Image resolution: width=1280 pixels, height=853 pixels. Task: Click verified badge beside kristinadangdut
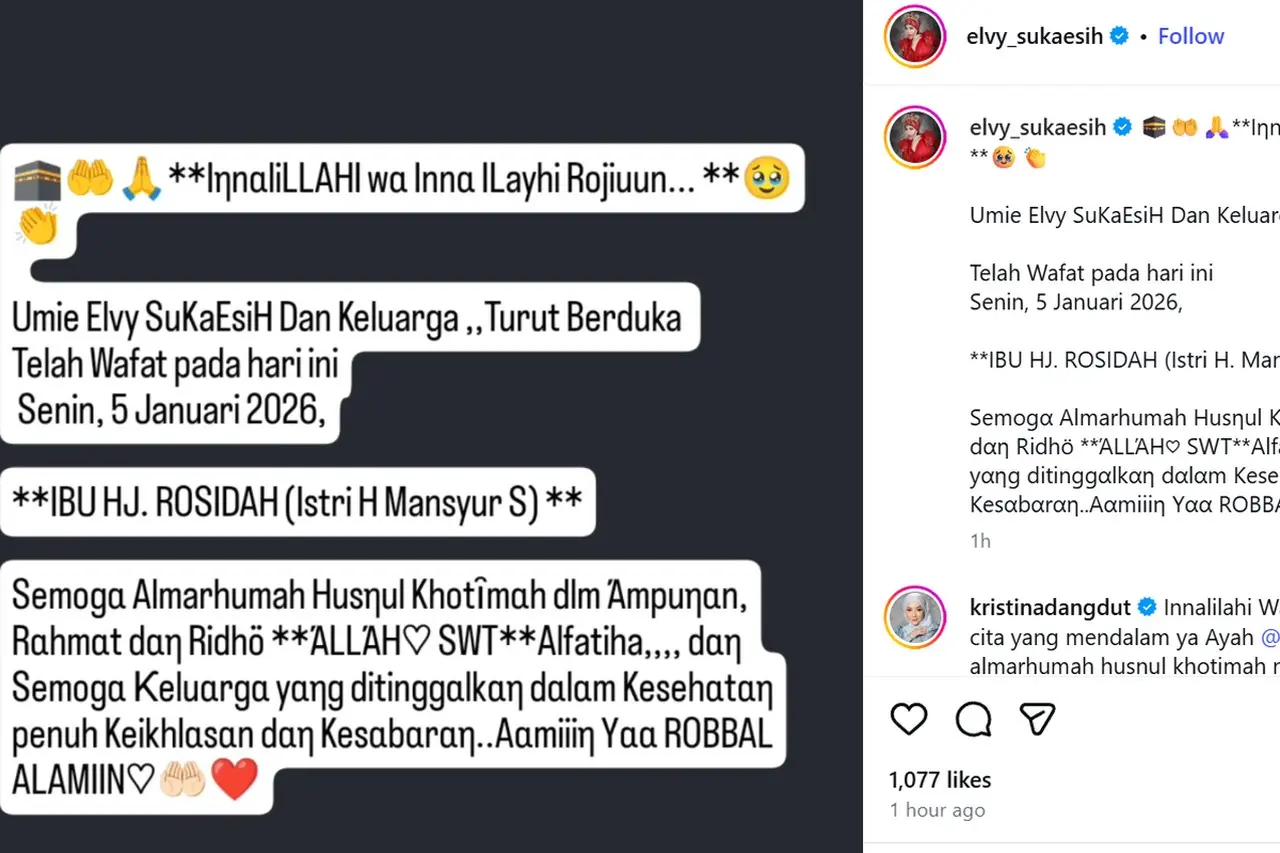(x=1148, y=607)
